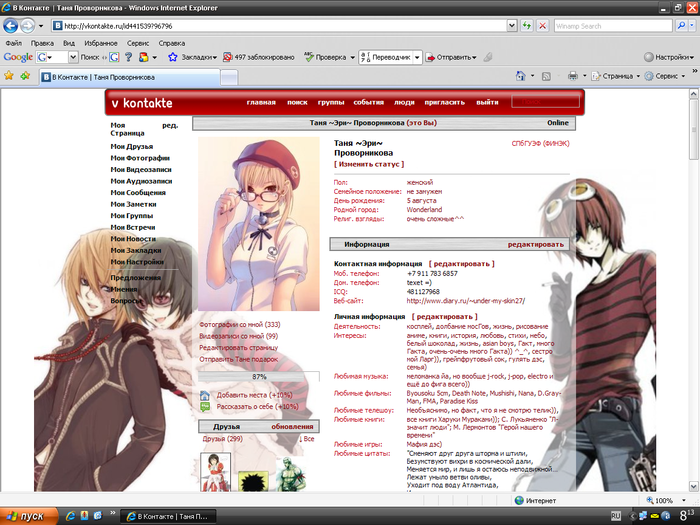
Task: Click the RSS feeds icon
Action: pyautogui.click(x=546, y=76)
